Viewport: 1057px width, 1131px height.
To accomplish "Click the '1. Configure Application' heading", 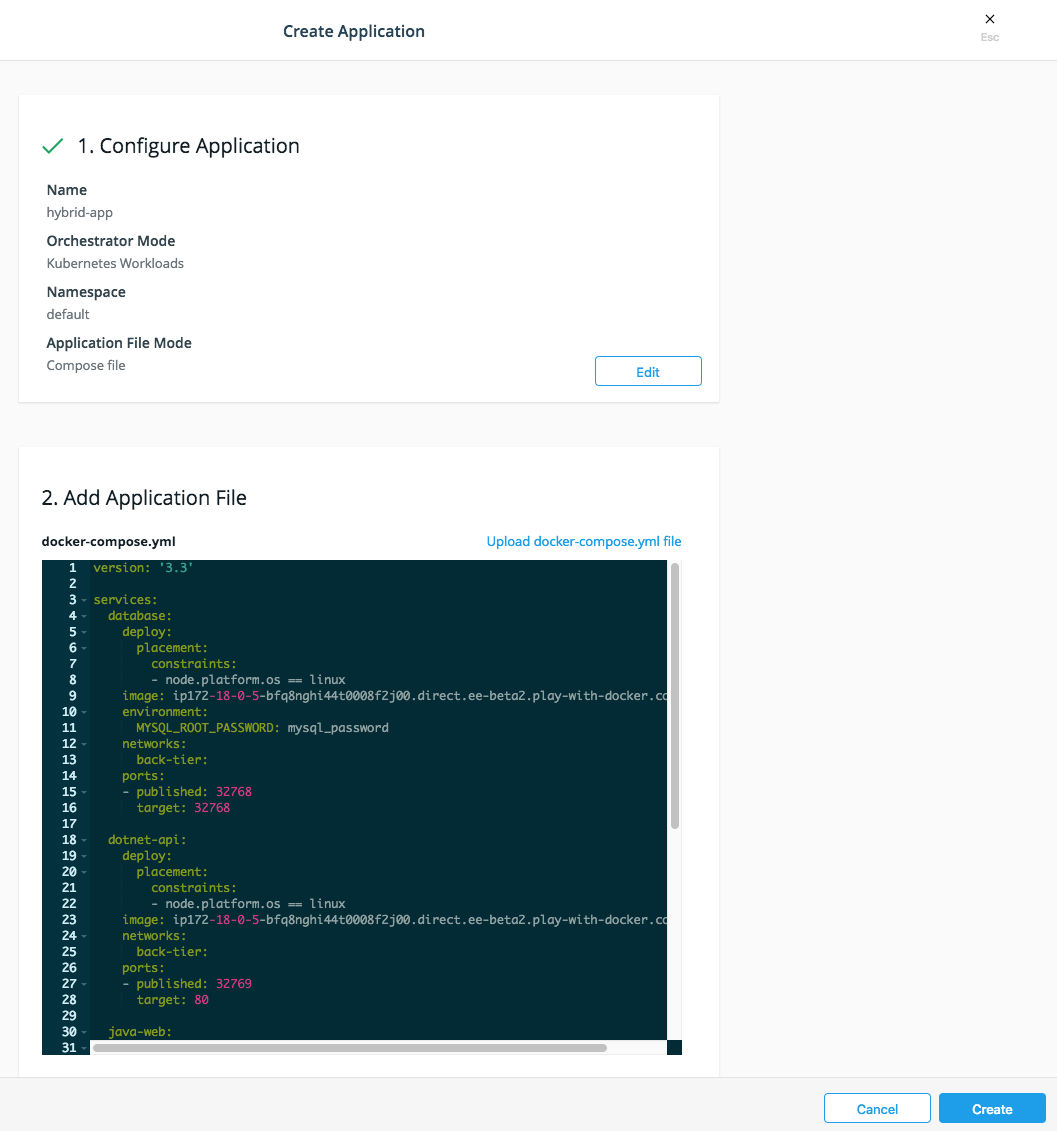I will click(x=188, y=146).
